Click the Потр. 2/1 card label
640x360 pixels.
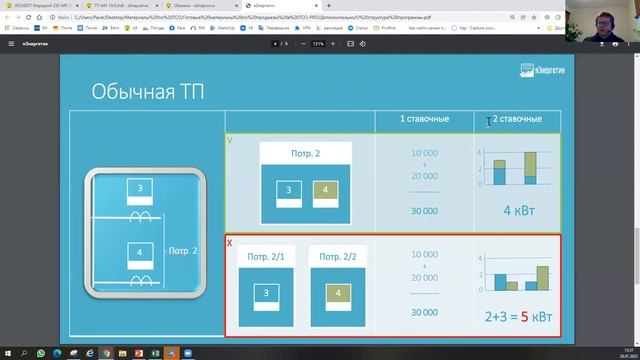[266, 257]
